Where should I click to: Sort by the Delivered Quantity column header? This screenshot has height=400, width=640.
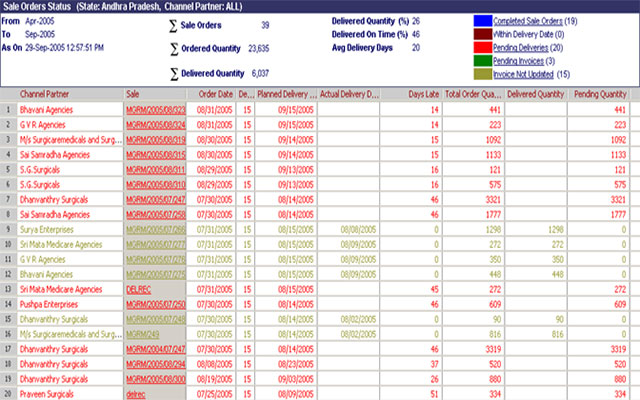pos(536,94)
